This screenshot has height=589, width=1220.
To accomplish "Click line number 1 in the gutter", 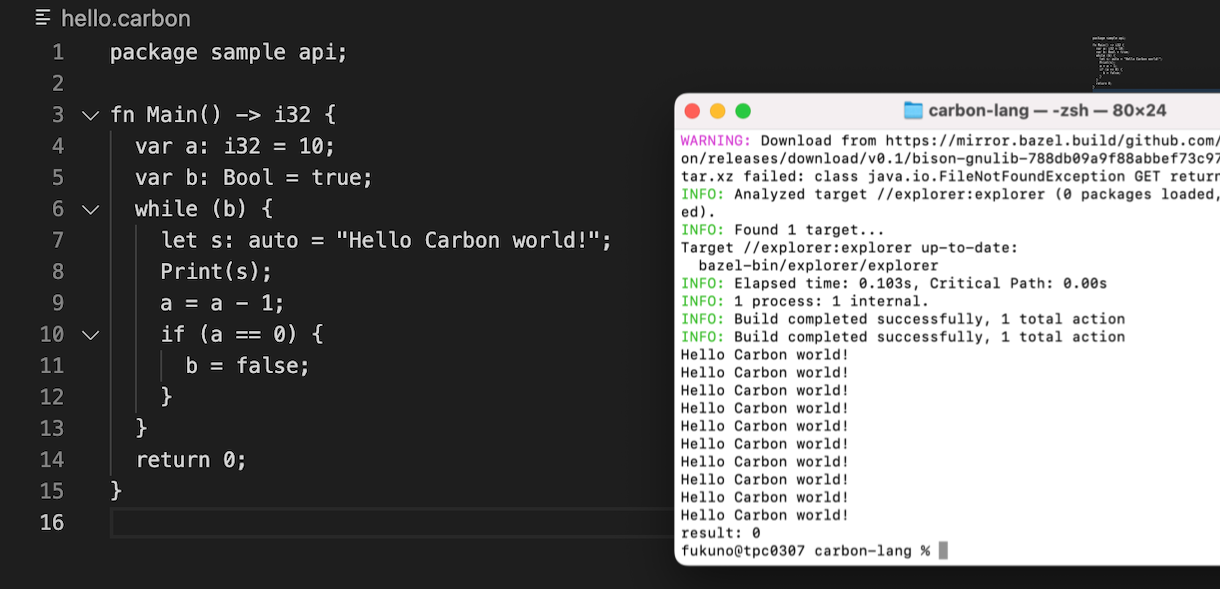I will (58, 52).
